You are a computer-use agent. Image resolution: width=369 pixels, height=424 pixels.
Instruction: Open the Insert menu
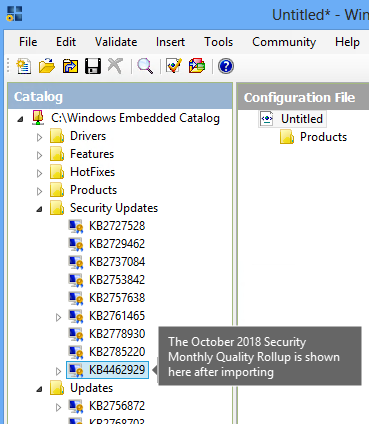[x=170, y=42]
